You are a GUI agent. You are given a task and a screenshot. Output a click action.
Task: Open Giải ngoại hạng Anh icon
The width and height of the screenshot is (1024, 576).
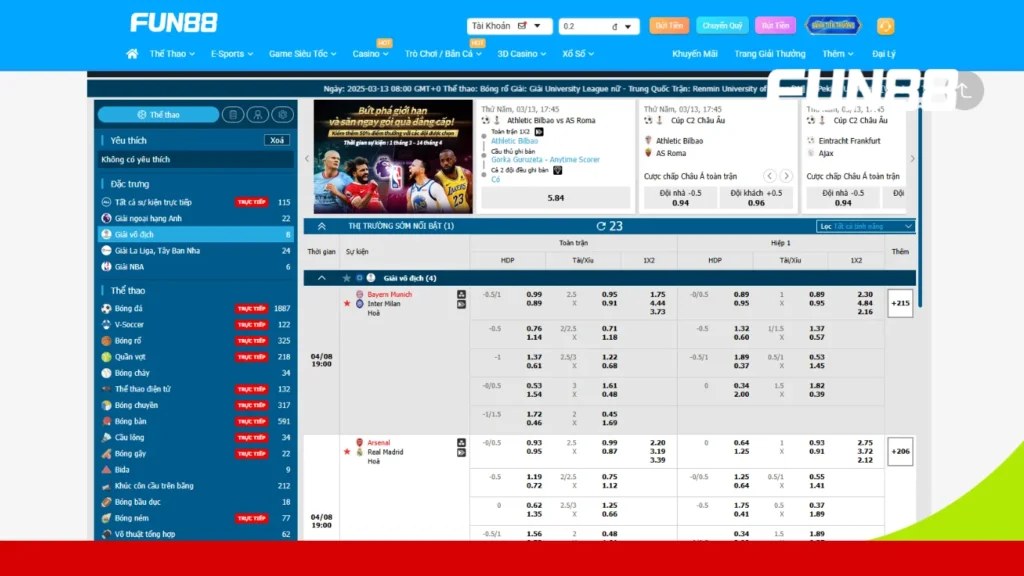tap(106, 218)
